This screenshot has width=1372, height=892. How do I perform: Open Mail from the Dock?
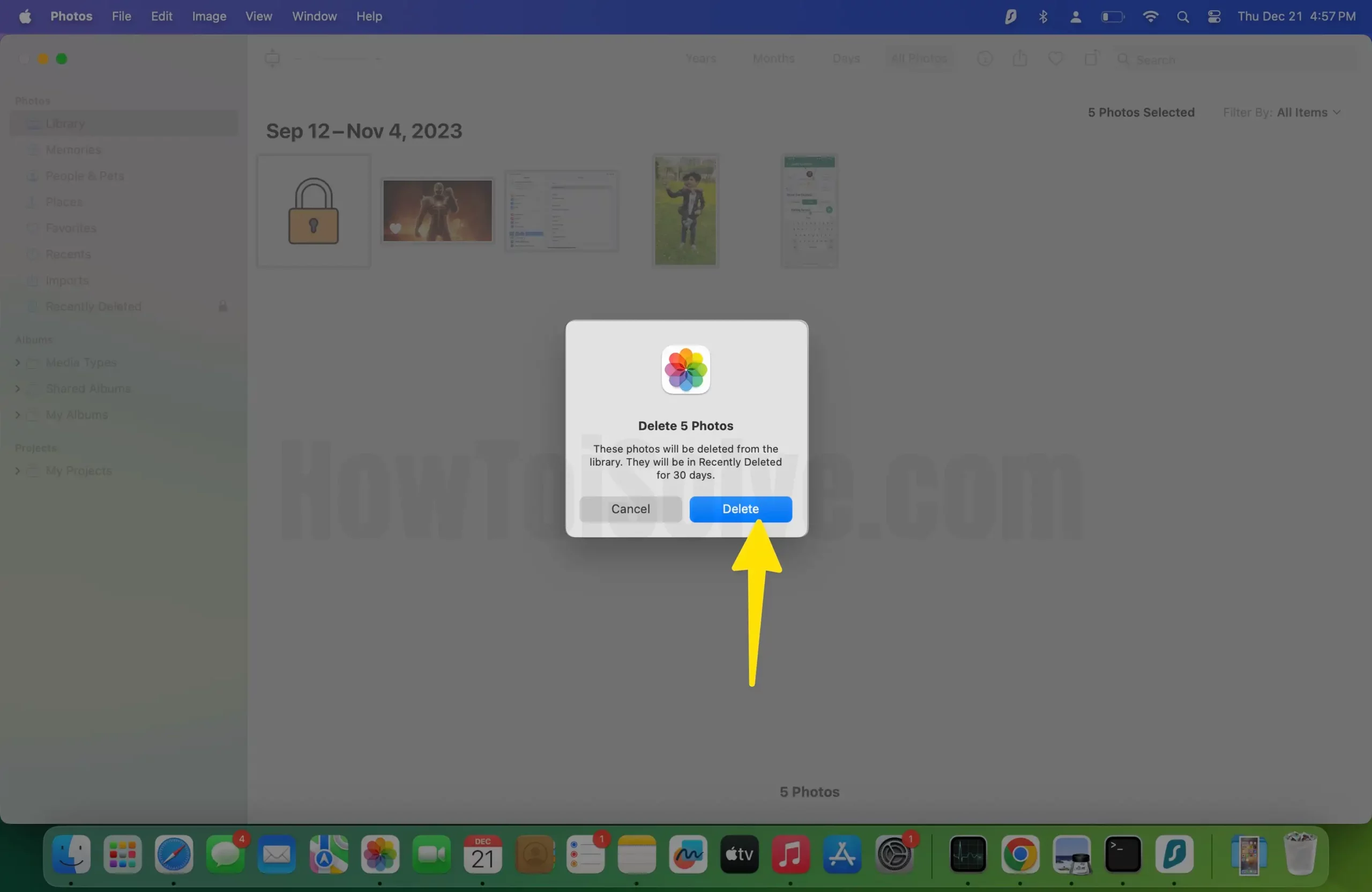coord(276,853)
